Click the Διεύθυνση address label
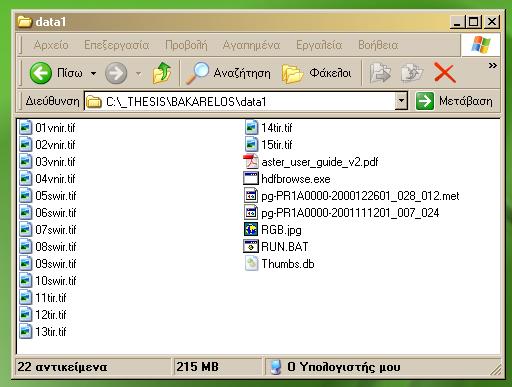512x387 pixels. click(53, 101)
